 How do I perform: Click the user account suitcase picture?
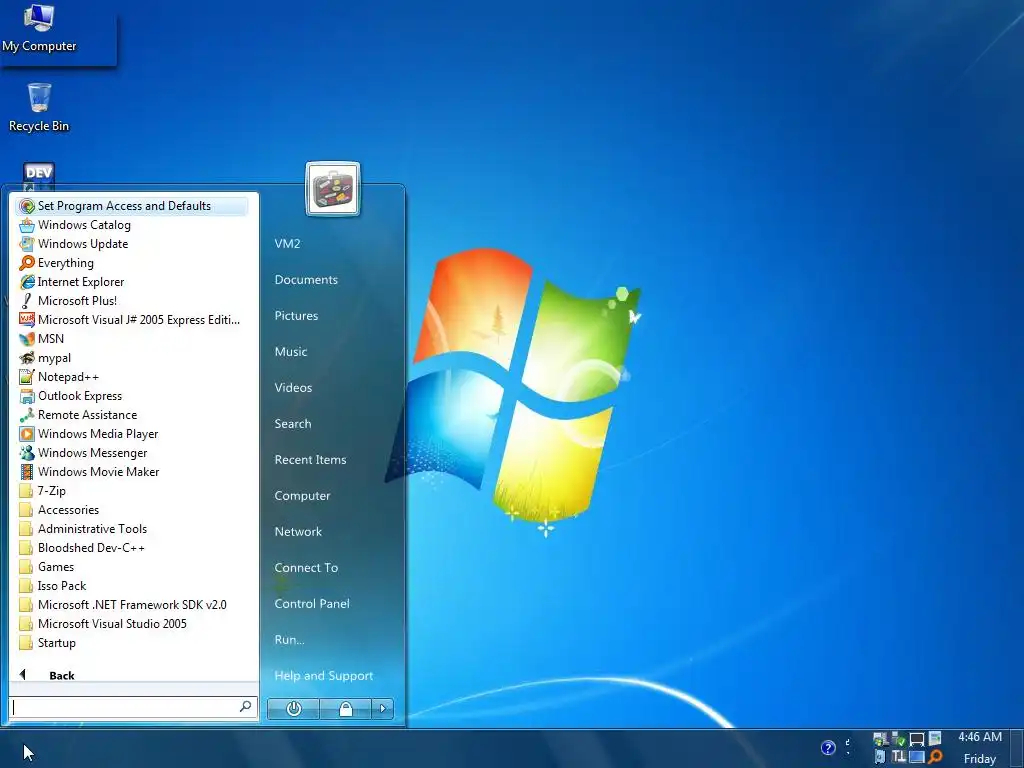click(333, 189)
